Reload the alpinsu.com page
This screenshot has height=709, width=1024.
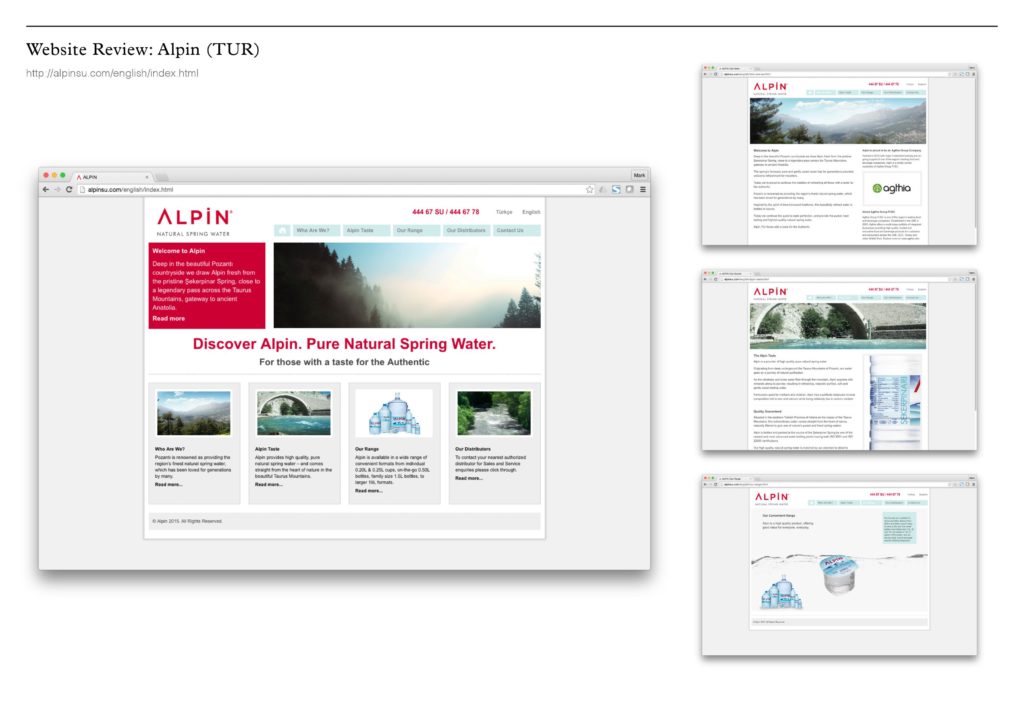tap(69, 189)
